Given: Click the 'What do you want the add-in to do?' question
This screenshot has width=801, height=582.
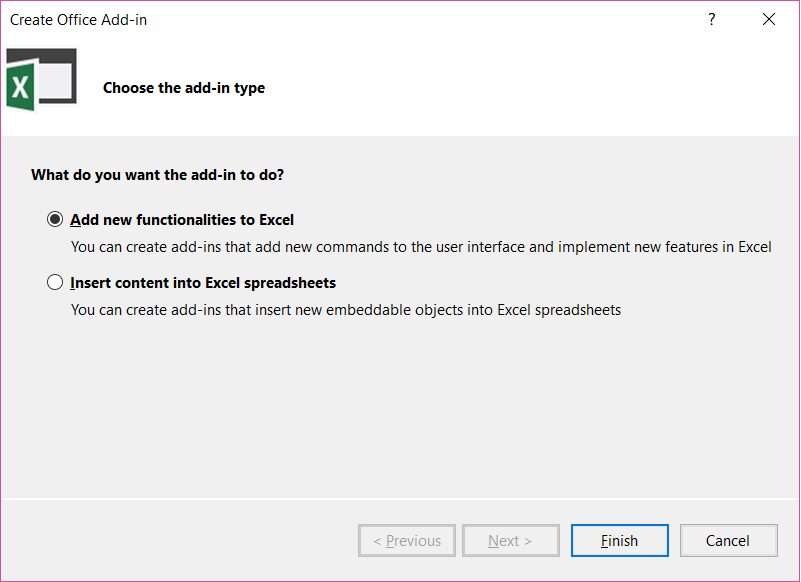Looking at the screenshot, I should pyautogui.click(x=157, y=175).
